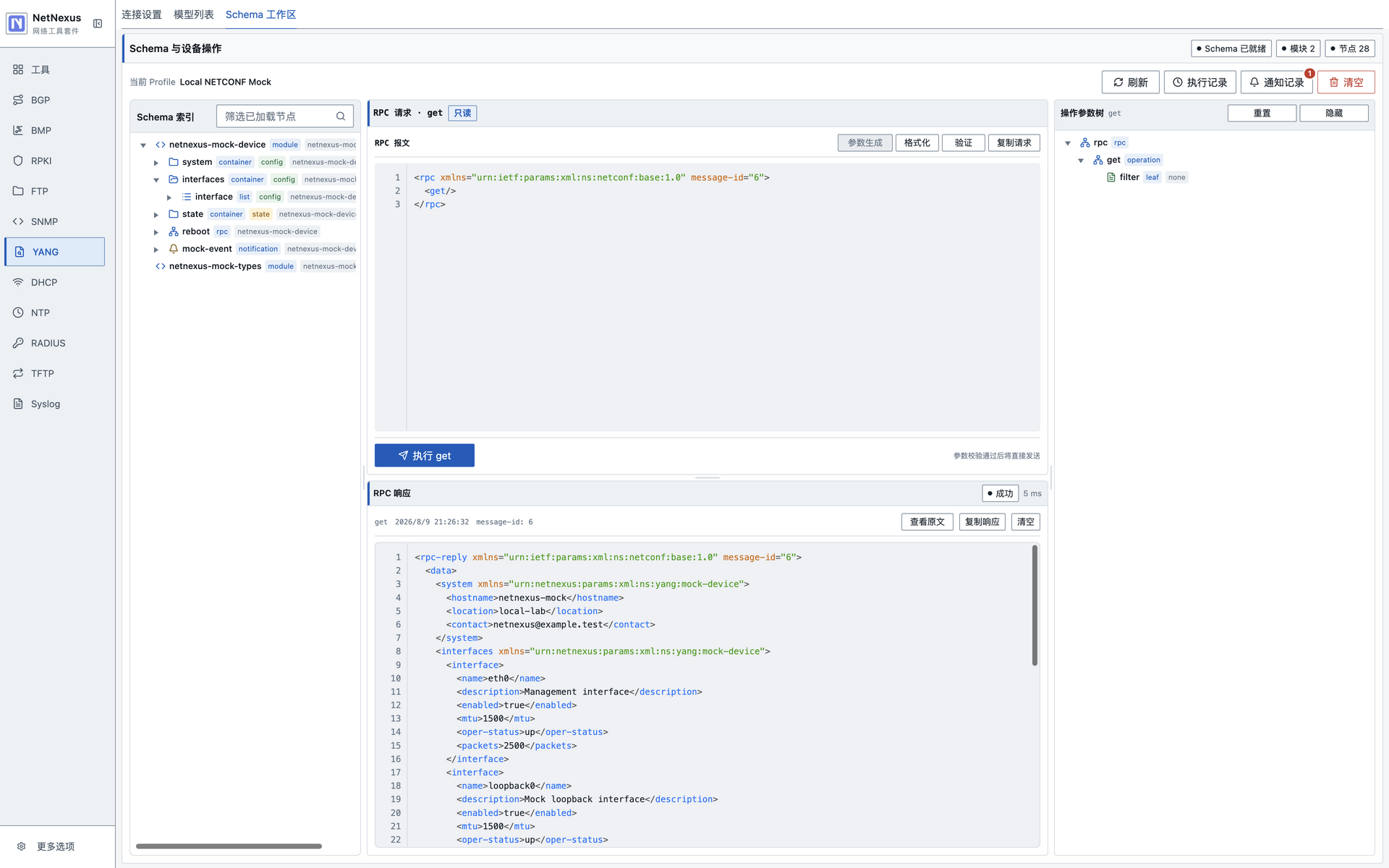Click the state container folder icon

174,214
